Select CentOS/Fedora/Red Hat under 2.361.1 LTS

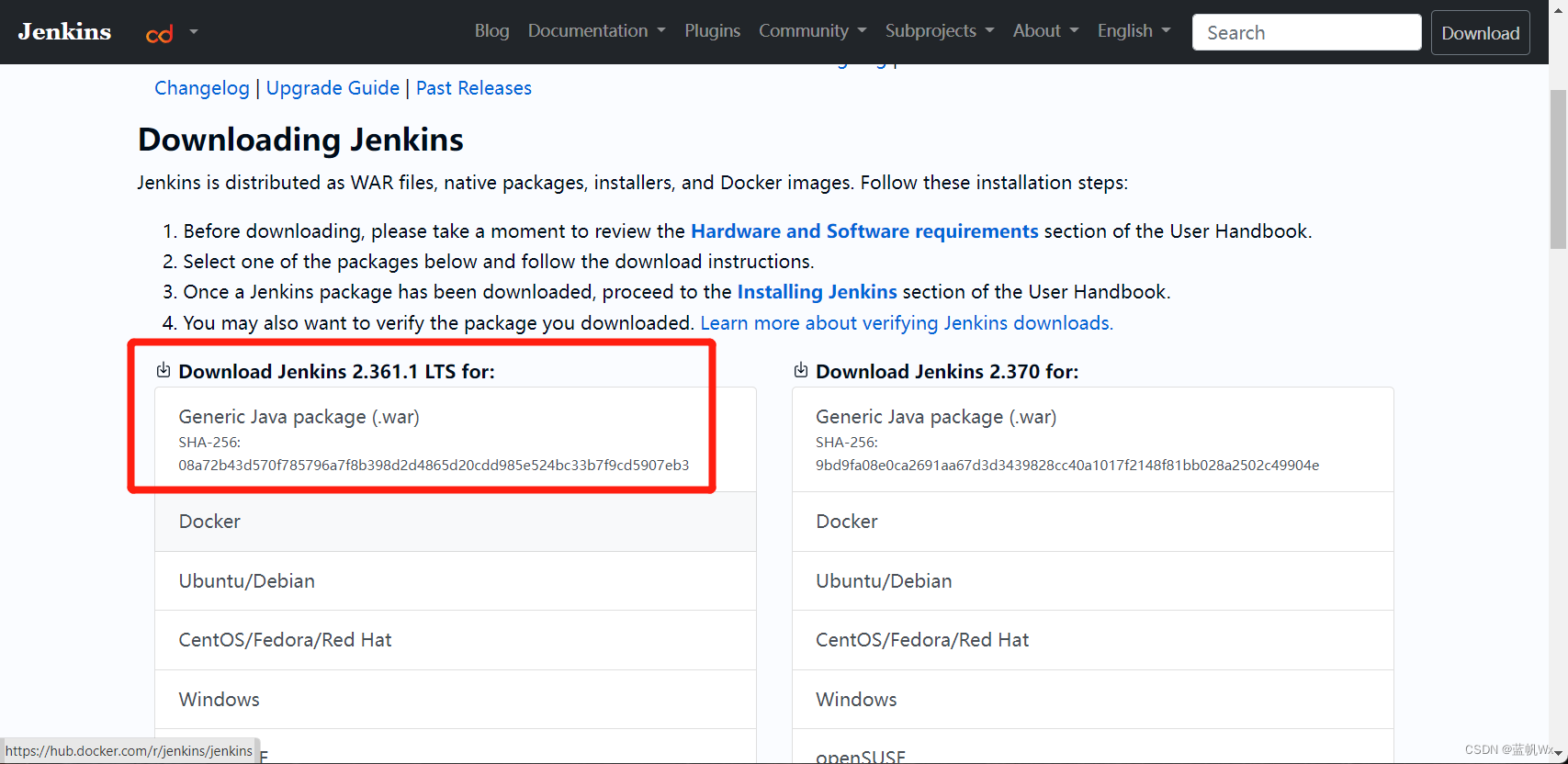coord(456,640)
